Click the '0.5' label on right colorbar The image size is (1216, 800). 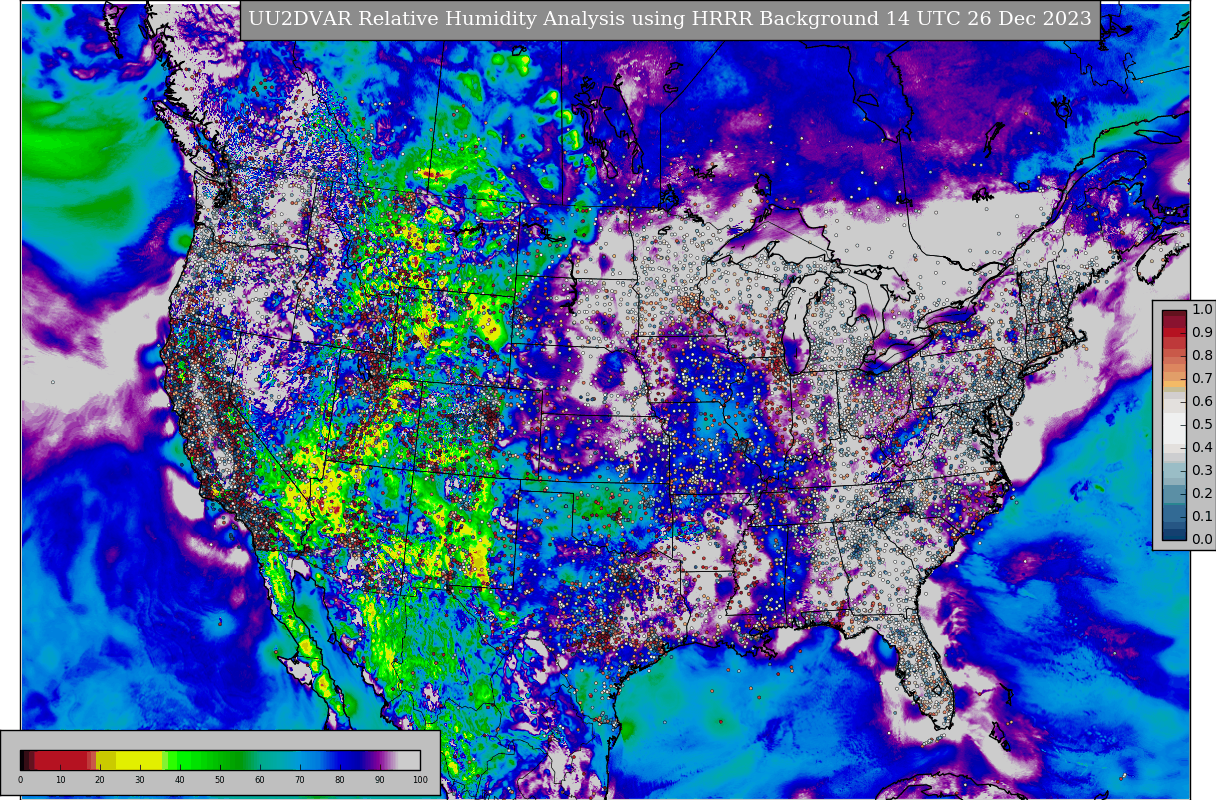(x=1202, y=425)
